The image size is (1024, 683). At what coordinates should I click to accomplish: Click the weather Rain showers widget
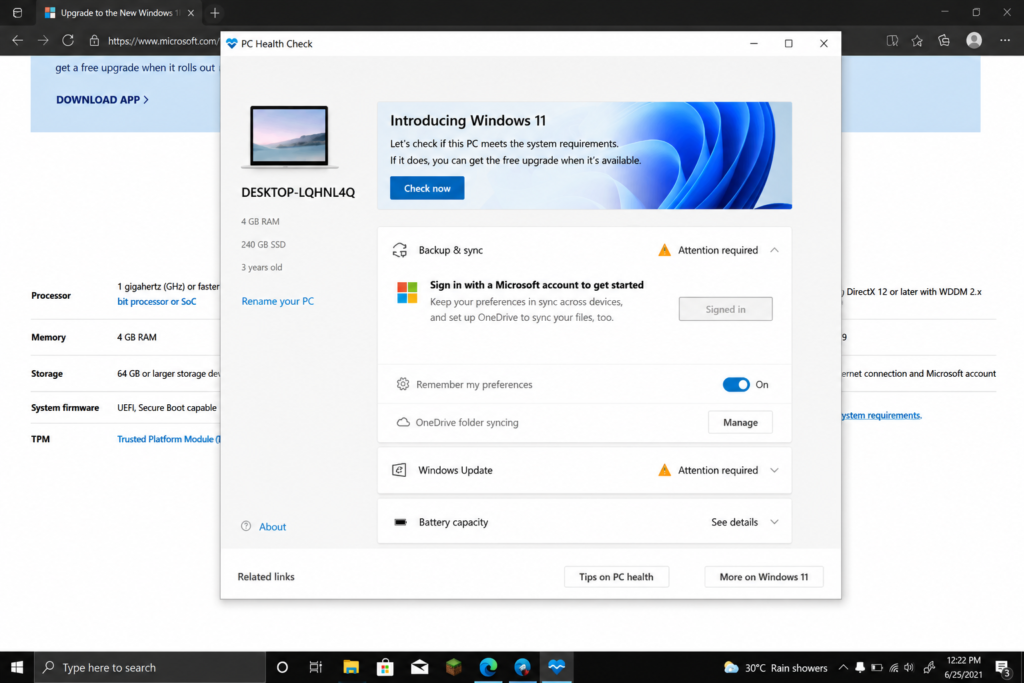click(776, 667)
